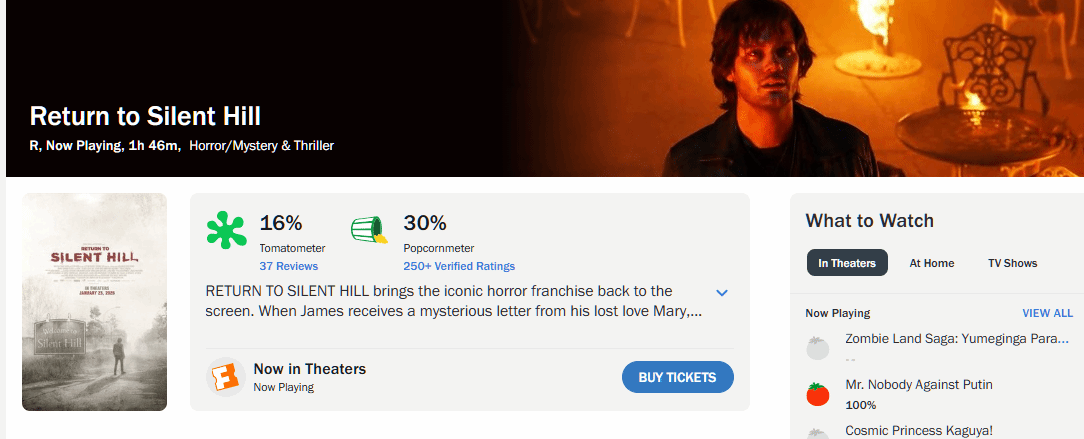
Task: Open Mr. Nobody Against Putin movie page
Action: tap(919, 384)
